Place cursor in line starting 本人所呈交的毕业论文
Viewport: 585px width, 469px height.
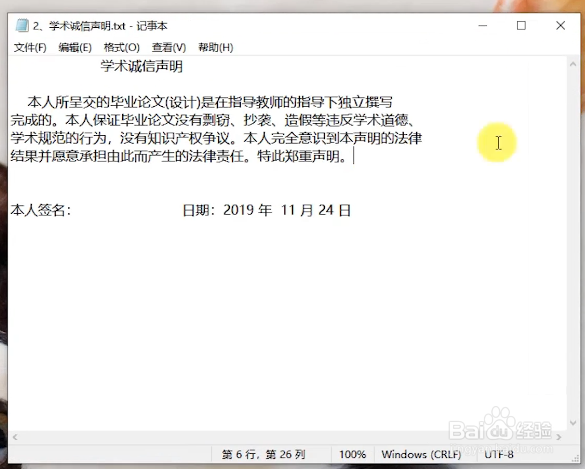(x=210, y=102)
